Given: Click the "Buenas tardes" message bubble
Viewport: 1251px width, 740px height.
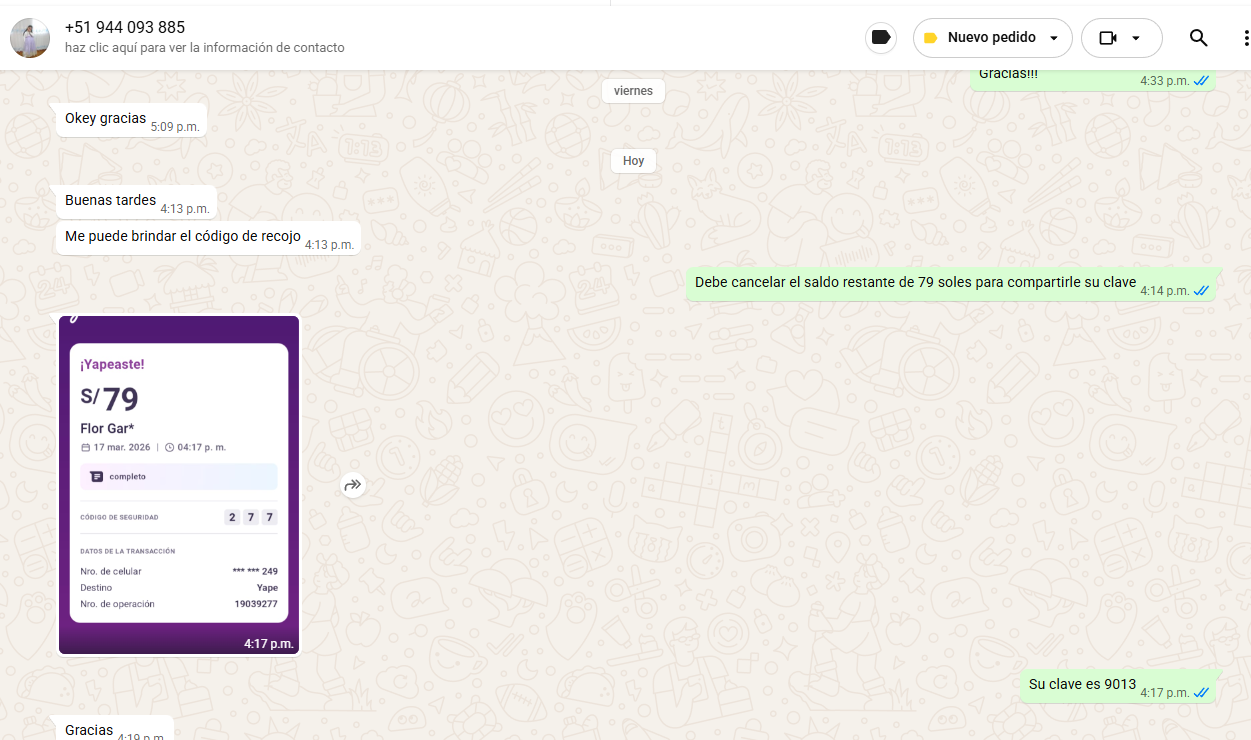Looking at the screenshot, I should point(110,201).
